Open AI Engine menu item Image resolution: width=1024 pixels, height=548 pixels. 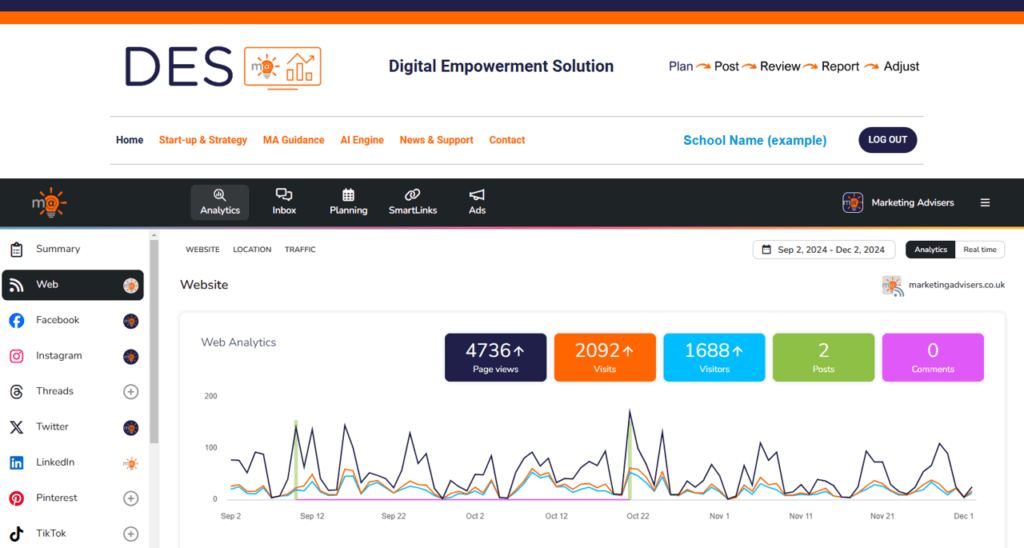pos(362,140)
